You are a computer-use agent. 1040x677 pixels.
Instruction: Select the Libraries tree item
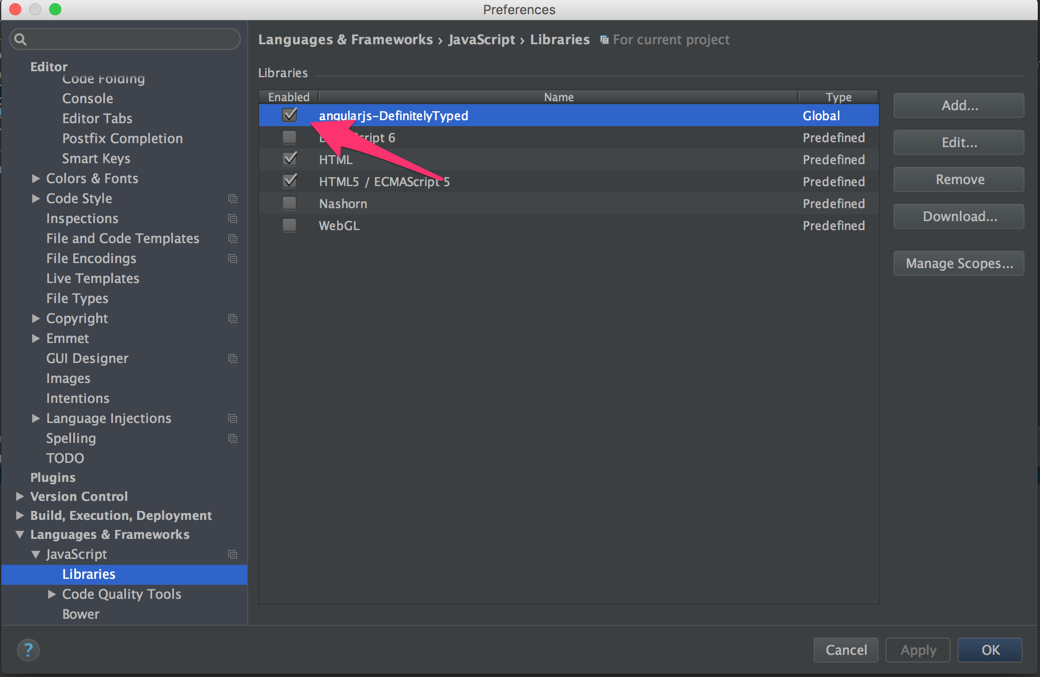click(x=124, y=574)
